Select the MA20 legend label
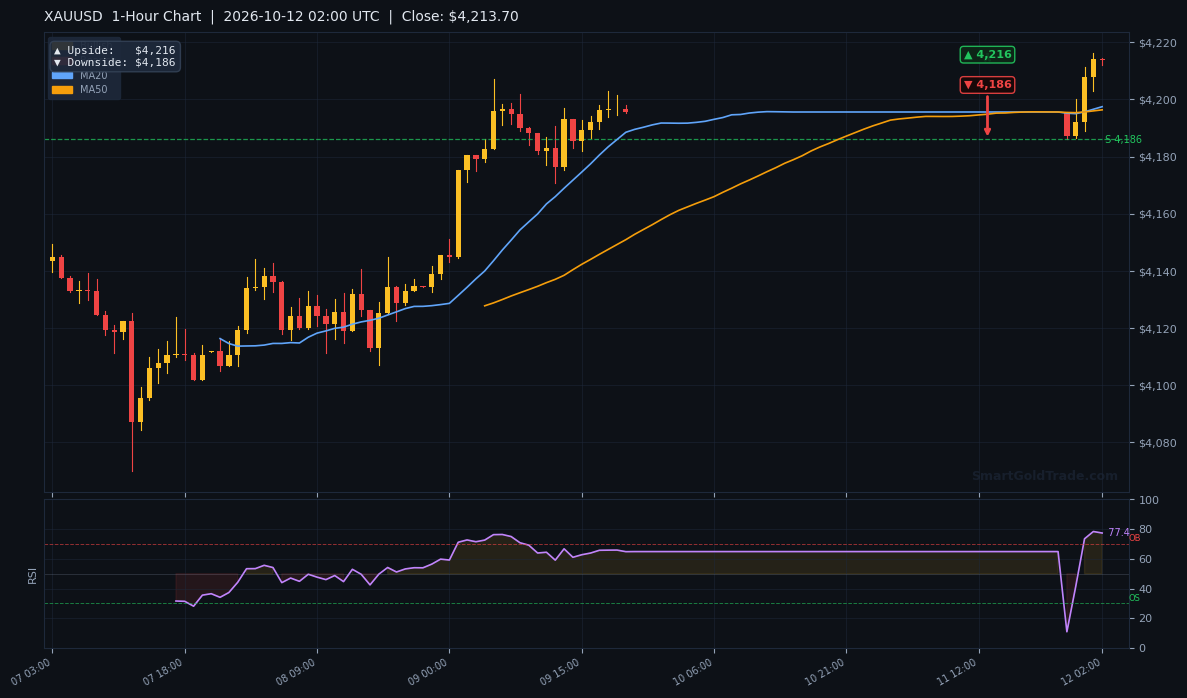Viewport: 1187px width, 698px height. pyautogui.click(x=94, y=76)
